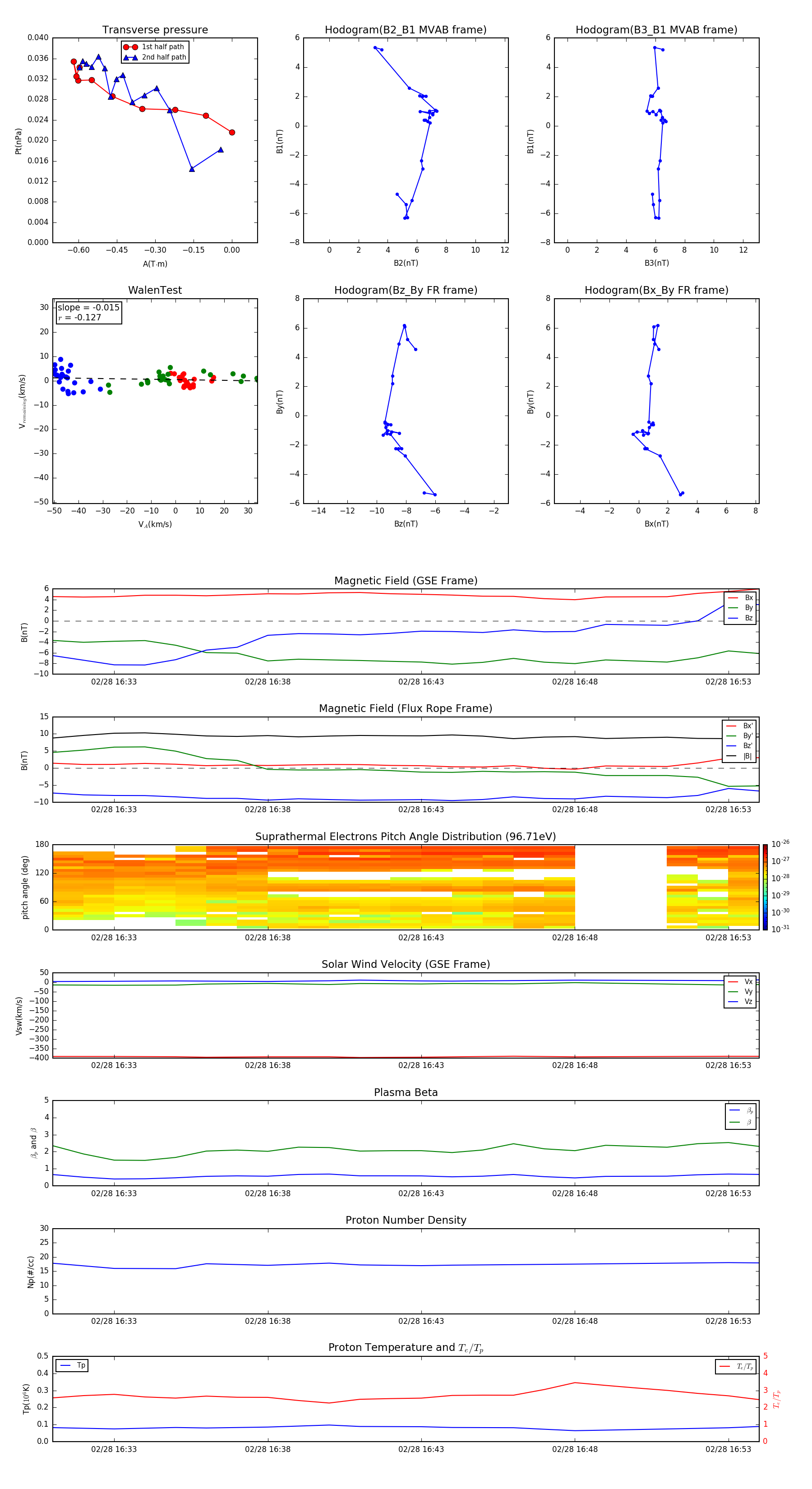Image resolution: width=812 pixels, height=1489 pixels.
Task: Click the pitch angle colorbar
Action: pos(765,887)
